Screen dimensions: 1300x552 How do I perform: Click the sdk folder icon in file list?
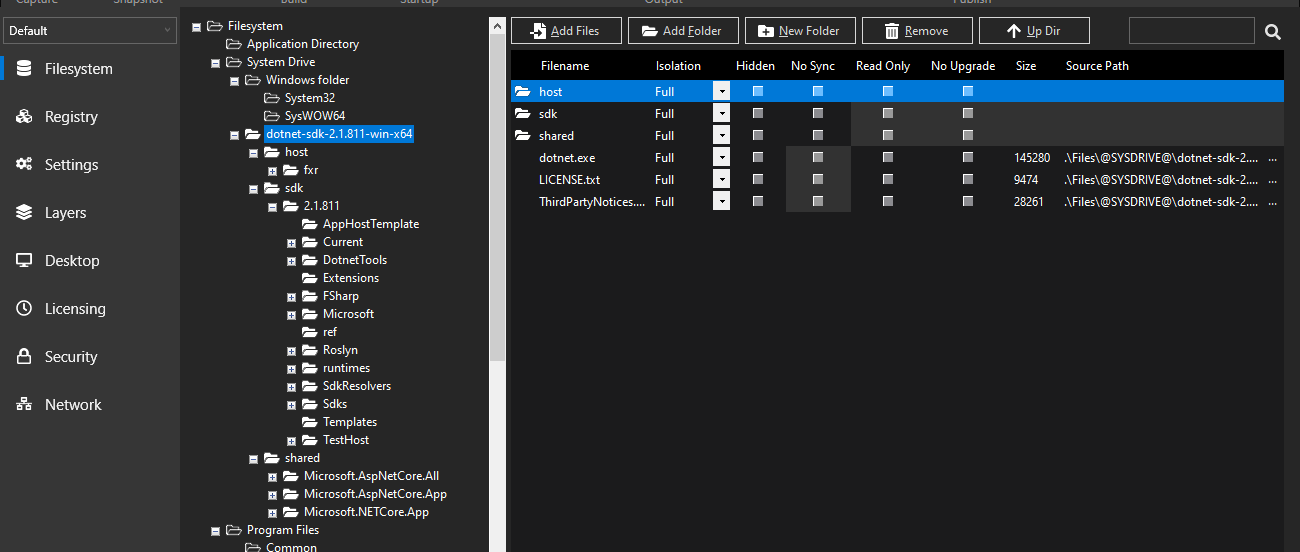[x=522, y=113]
